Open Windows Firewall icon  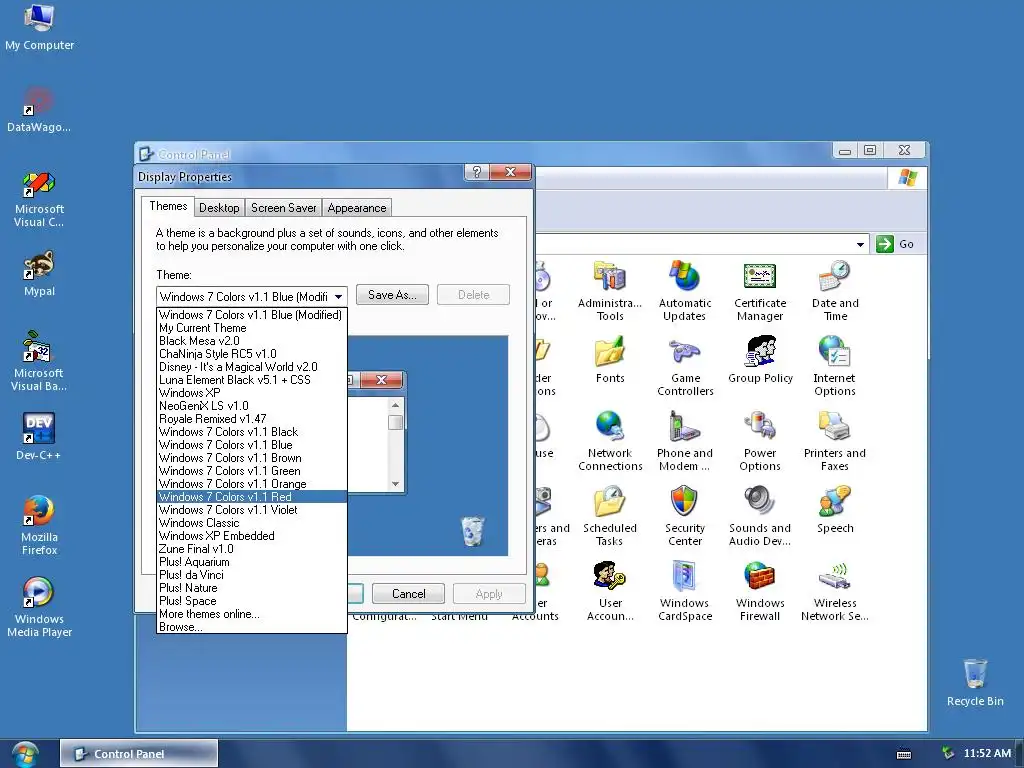coord(760,591)
